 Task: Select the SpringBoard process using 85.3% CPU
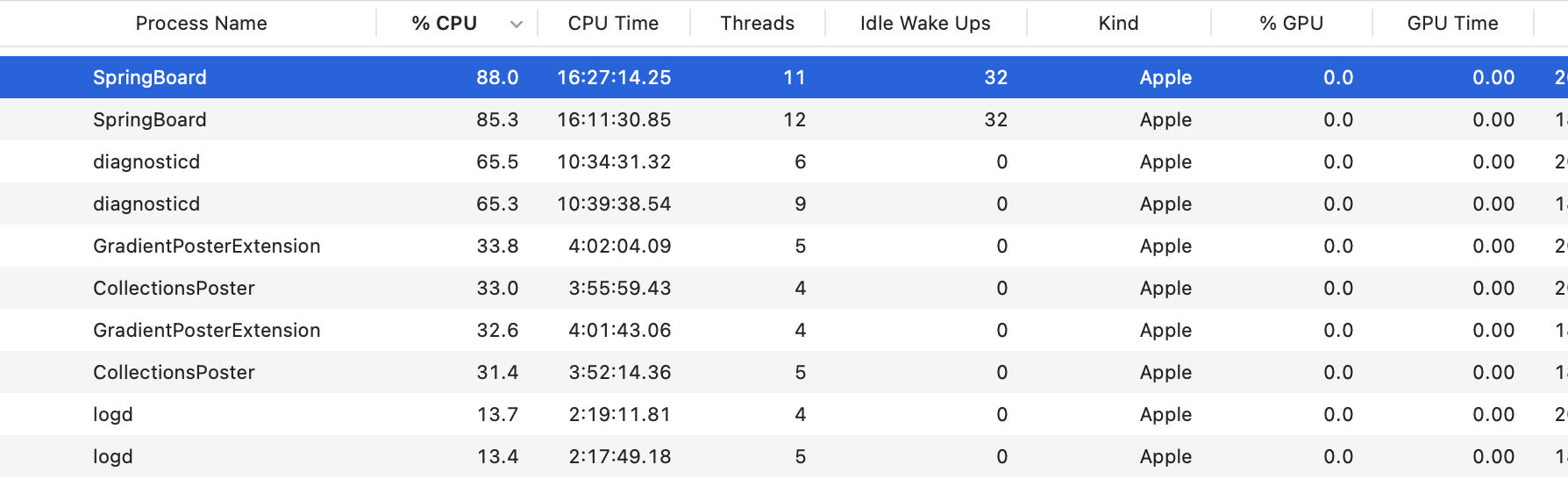click(150, 119)
